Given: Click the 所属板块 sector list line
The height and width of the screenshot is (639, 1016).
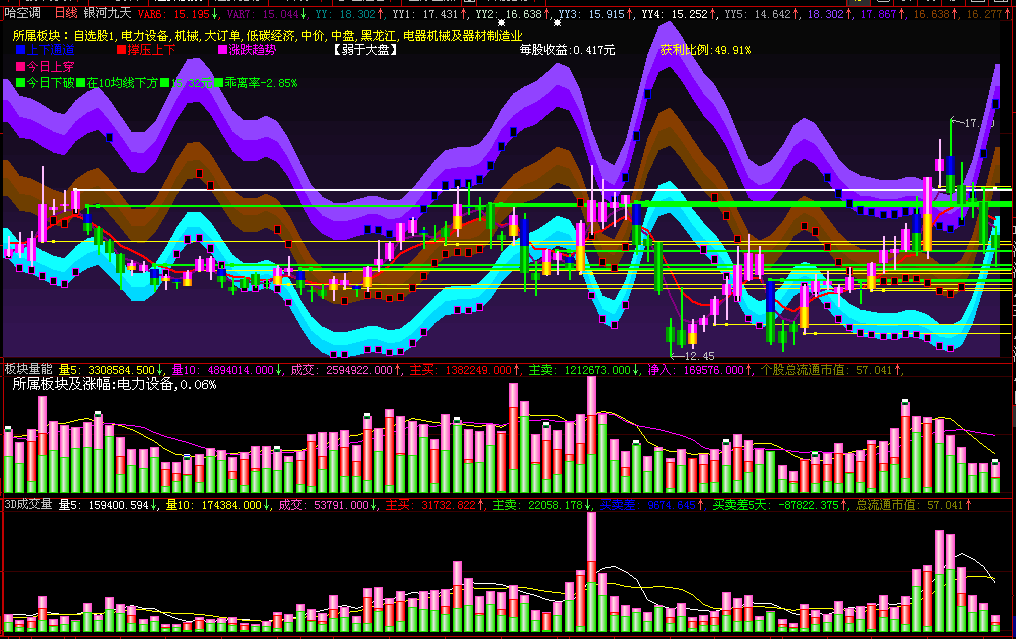Looking at the screenshot, I should [268, 36].
